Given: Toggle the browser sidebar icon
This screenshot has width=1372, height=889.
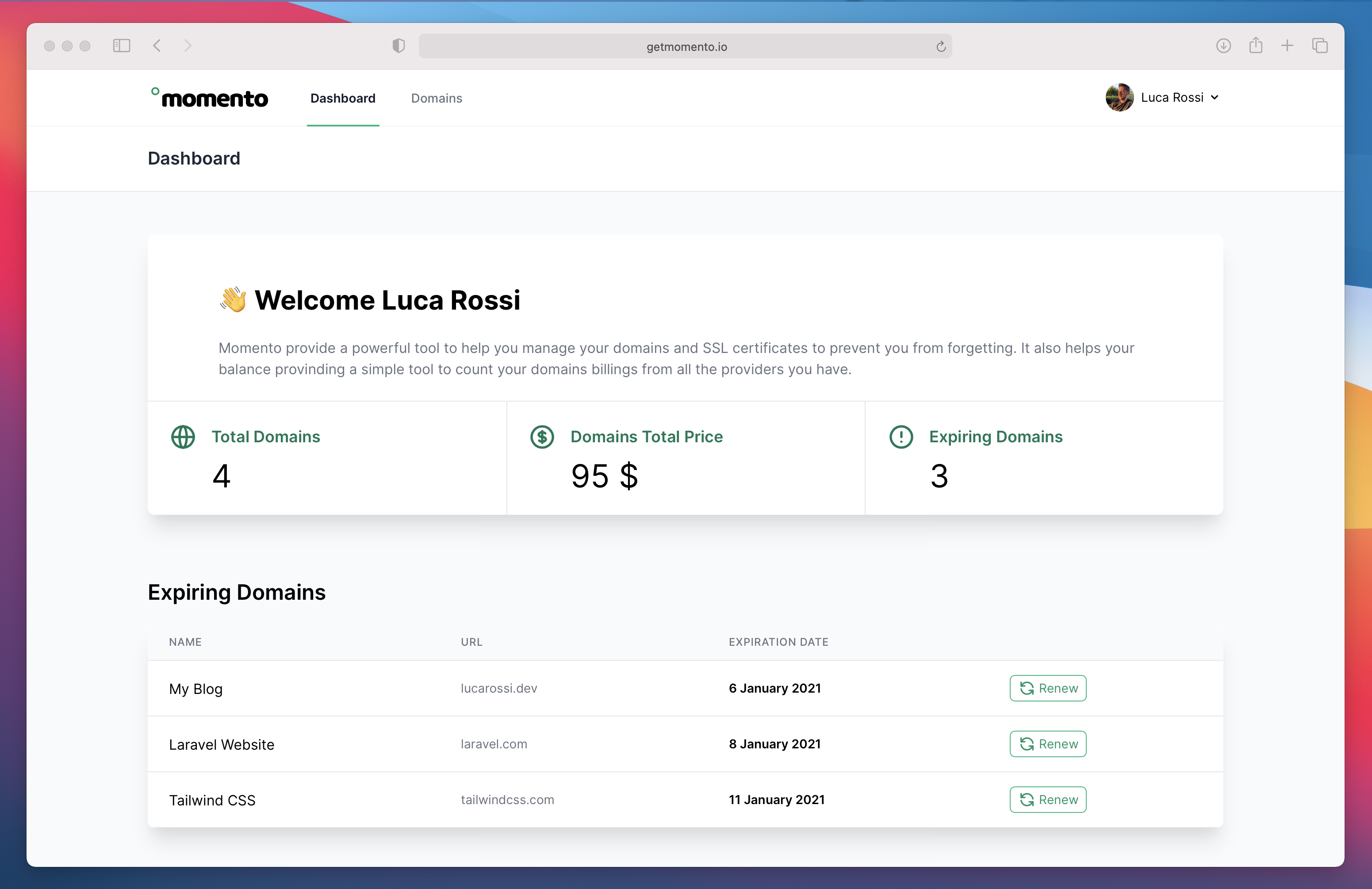Looking at the screenshot, I should [x=122, y=46].
